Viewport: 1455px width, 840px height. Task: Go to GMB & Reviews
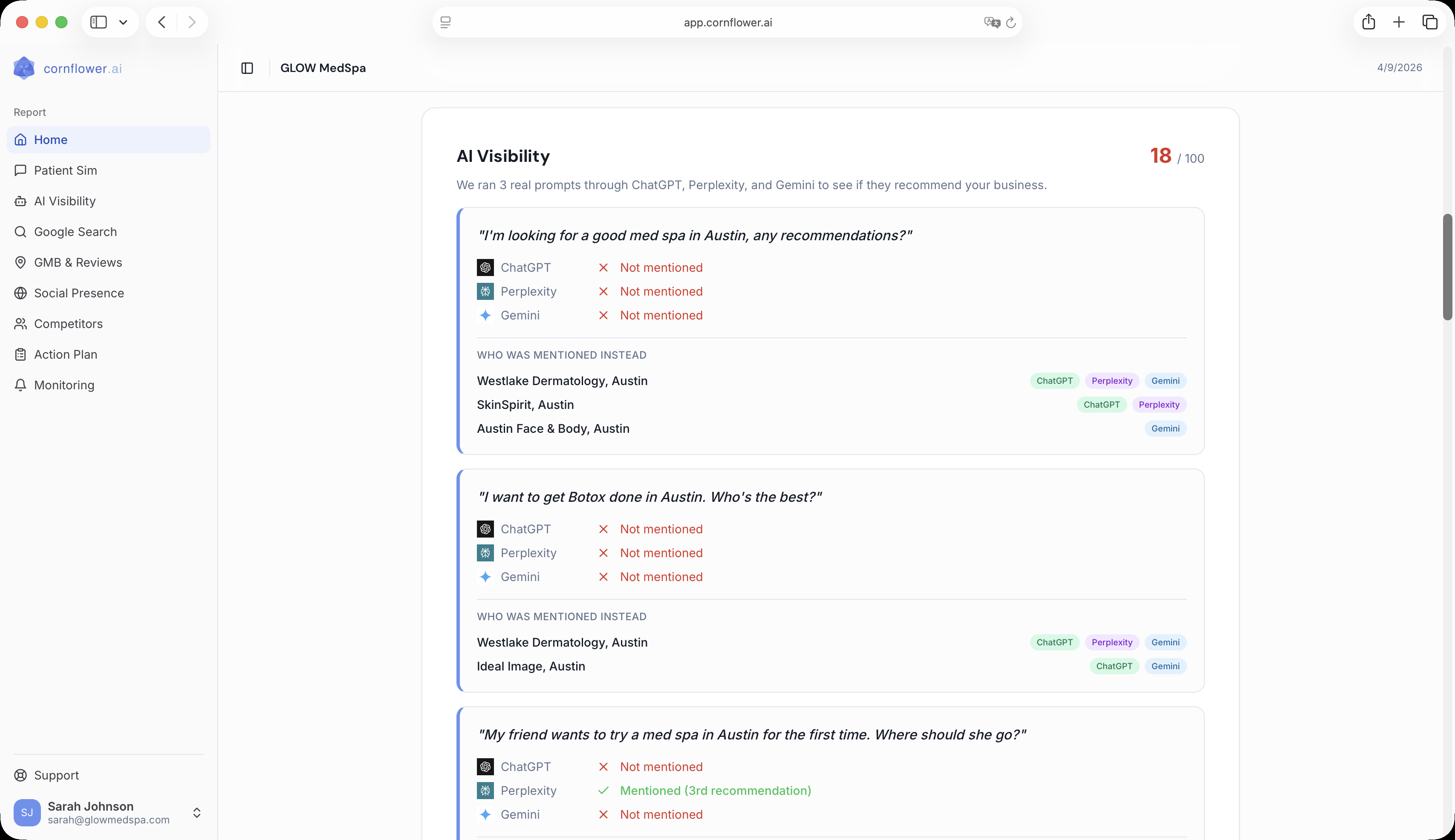tap(77, 262)
